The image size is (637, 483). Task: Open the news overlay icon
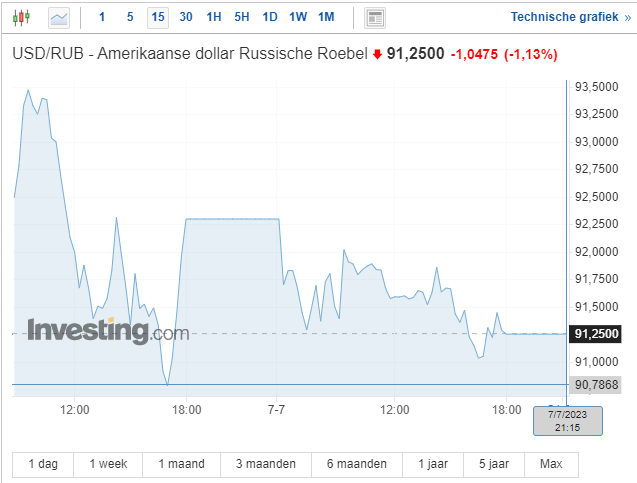click(375, 17)
